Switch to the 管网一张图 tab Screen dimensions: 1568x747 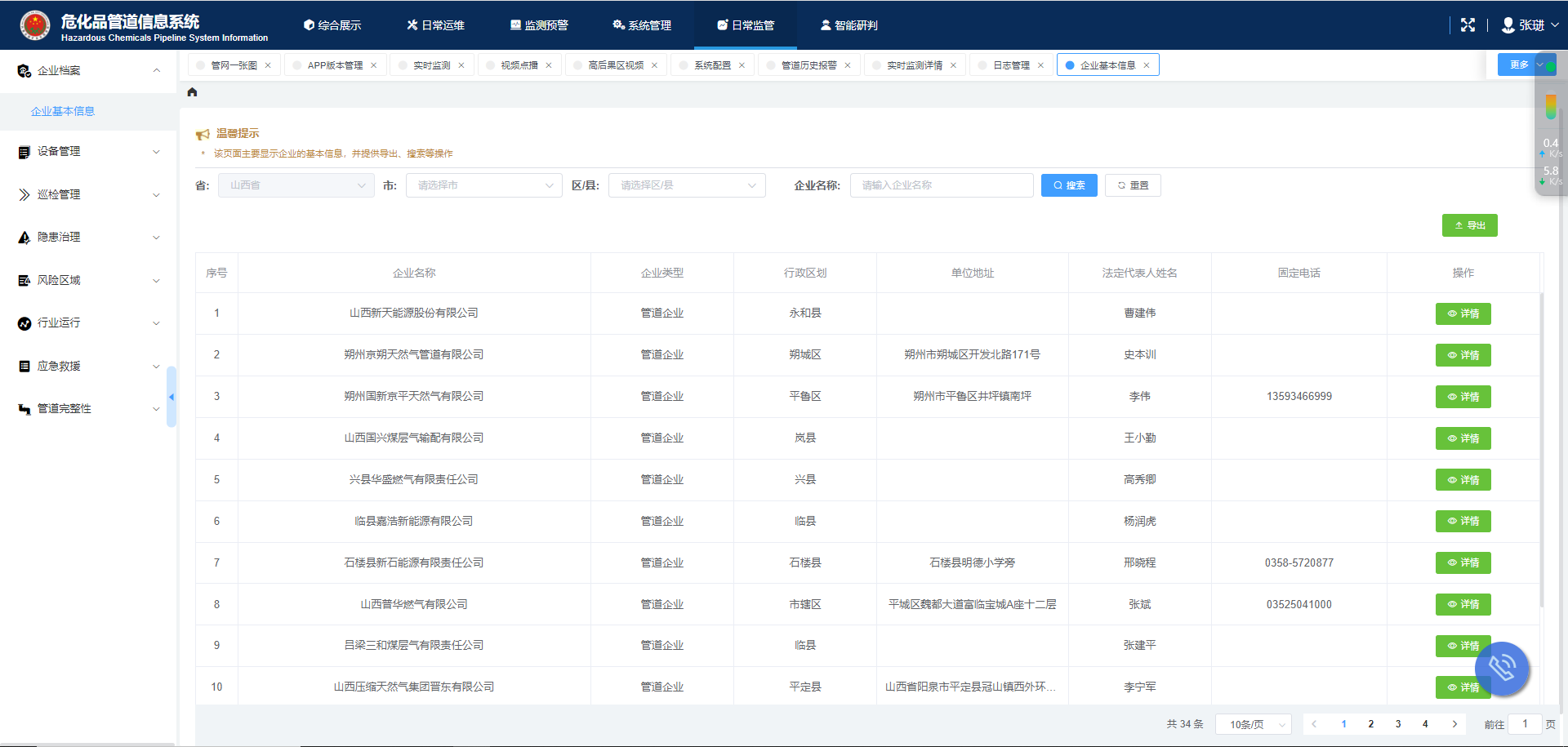coord(234,65)
